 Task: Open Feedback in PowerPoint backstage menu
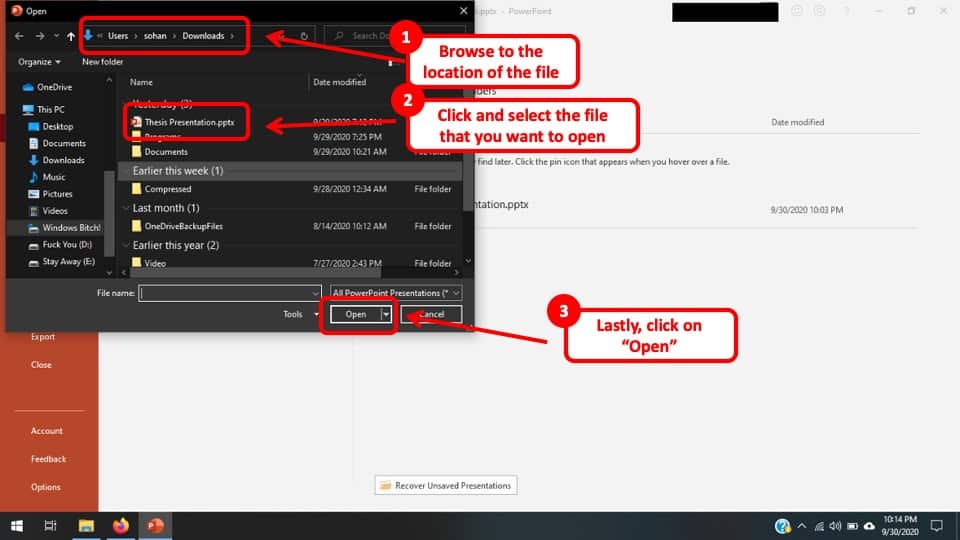click(48, 459)
